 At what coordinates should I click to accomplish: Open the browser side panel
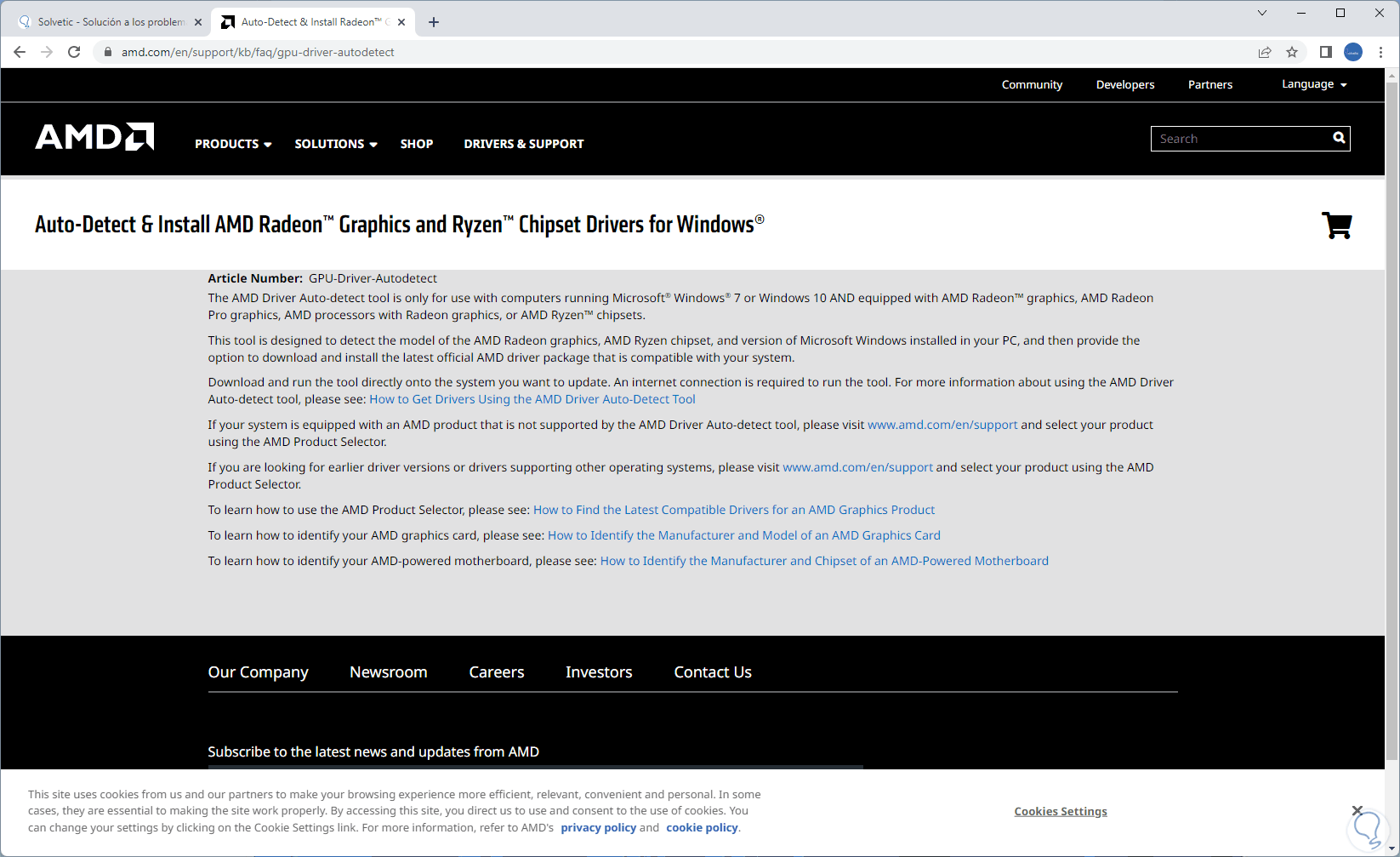pos(1325,52)
